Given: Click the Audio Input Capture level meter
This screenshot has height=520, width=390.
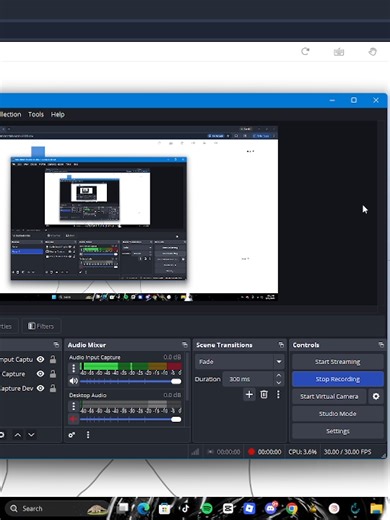Looking at the screenshot, I should point(131,366).
